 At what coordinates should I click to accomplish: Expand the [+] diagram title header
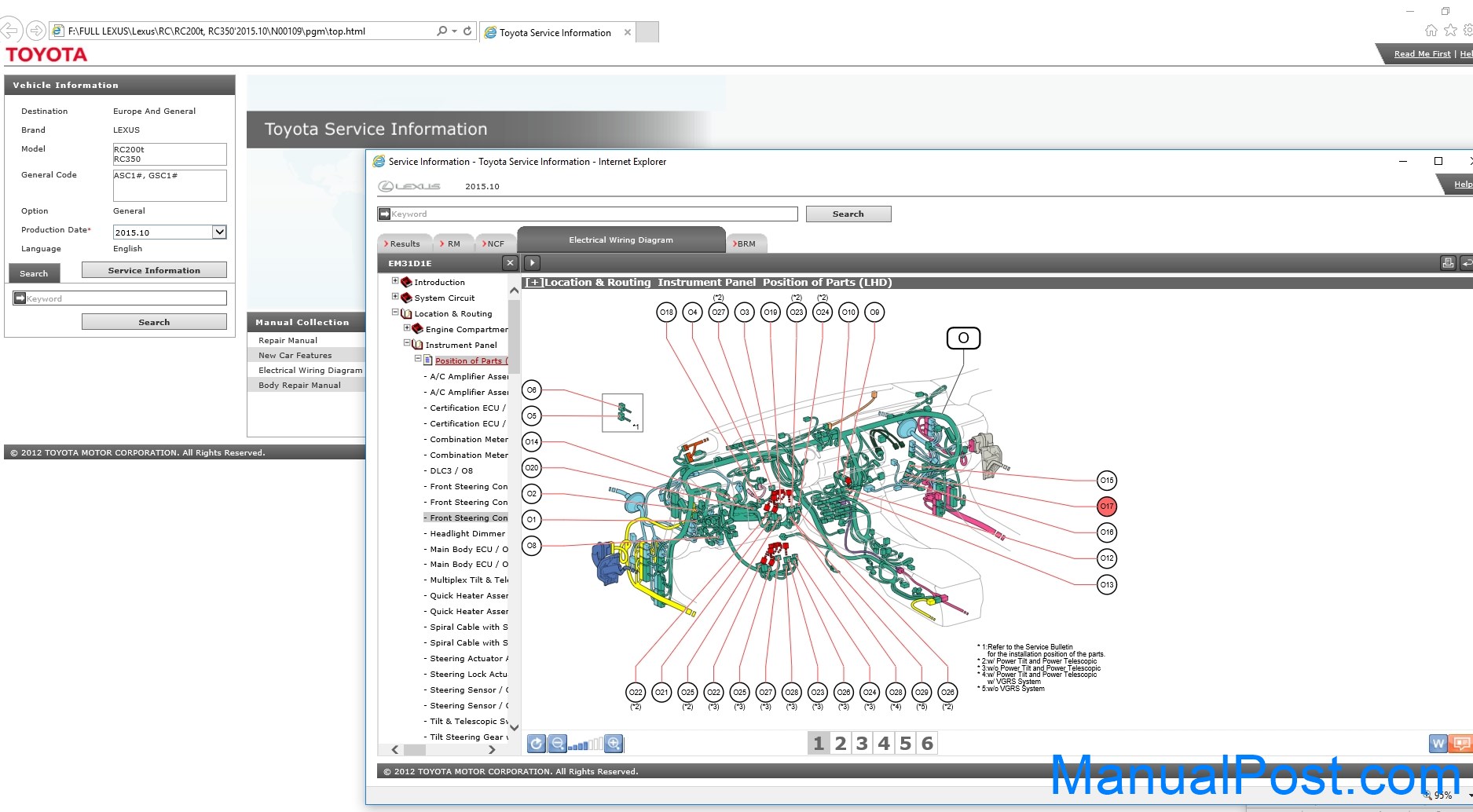pyautogui.click(x=534, y=283)
